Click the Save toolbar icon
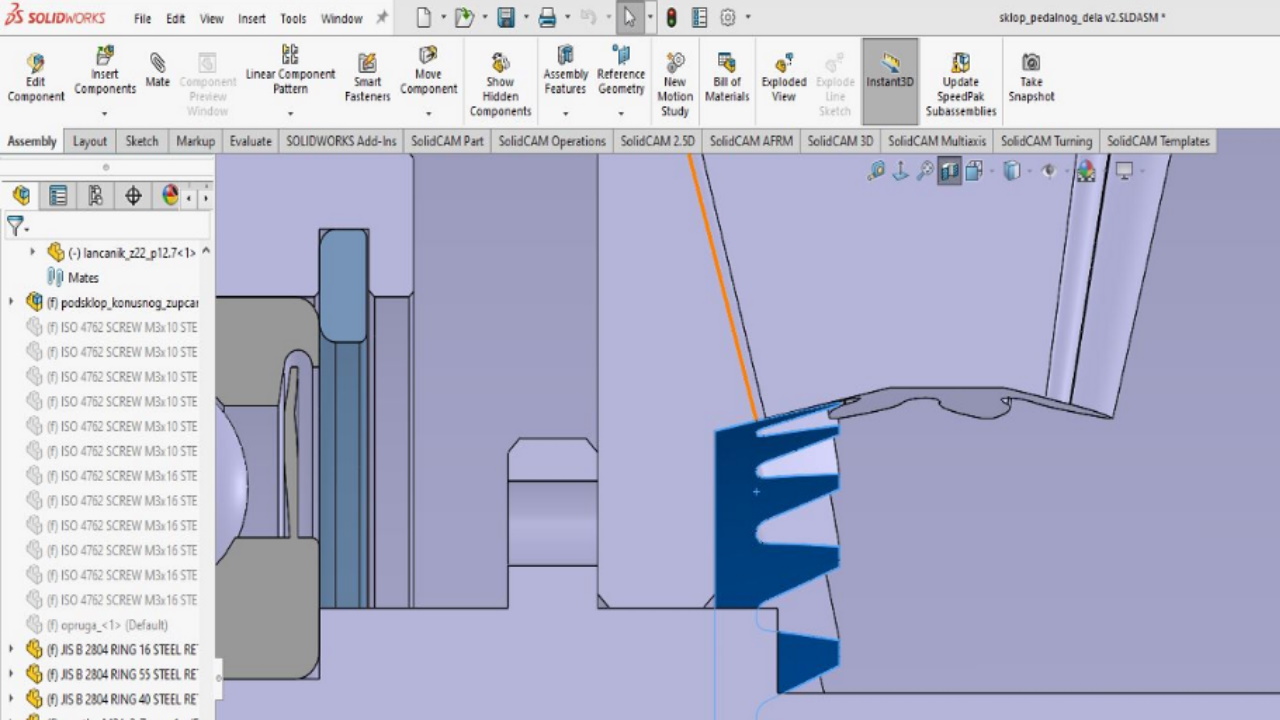This screenshot has height=720, width=1280. tap(506, 18)
